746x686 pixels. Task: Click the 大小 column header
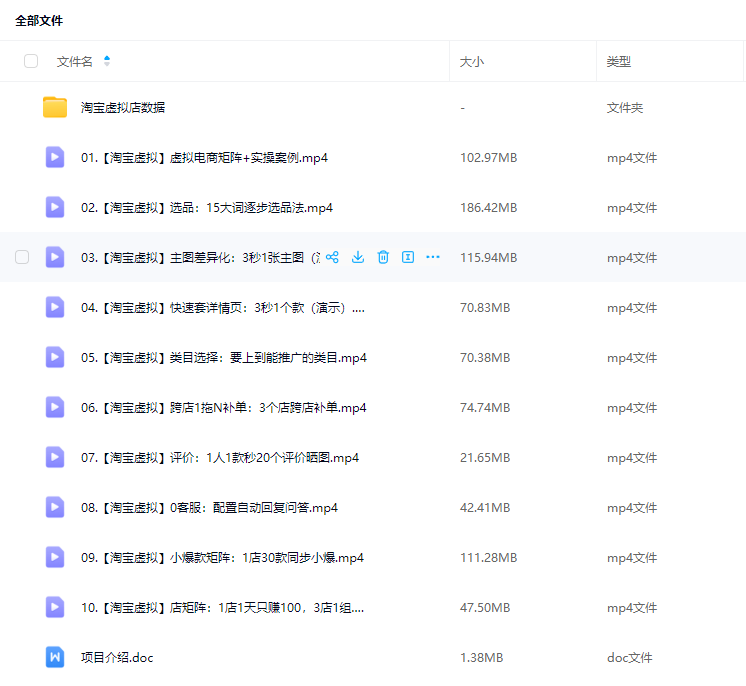click(x=471, y=61)
